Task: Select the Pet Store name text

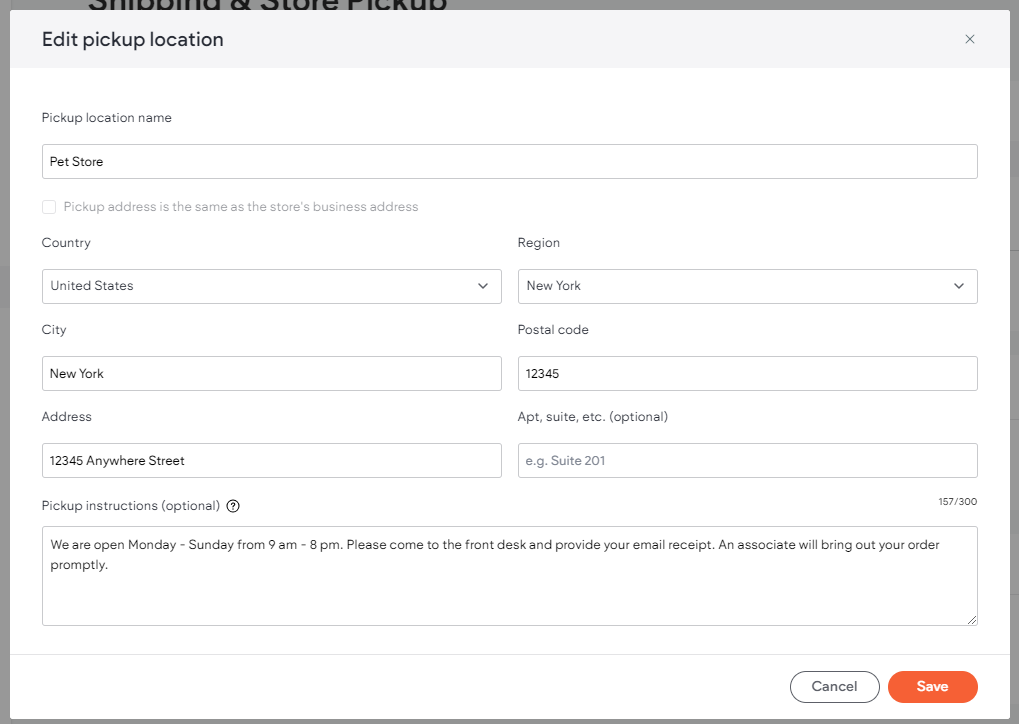Action: pyautogui.click(x=76, y=161)
